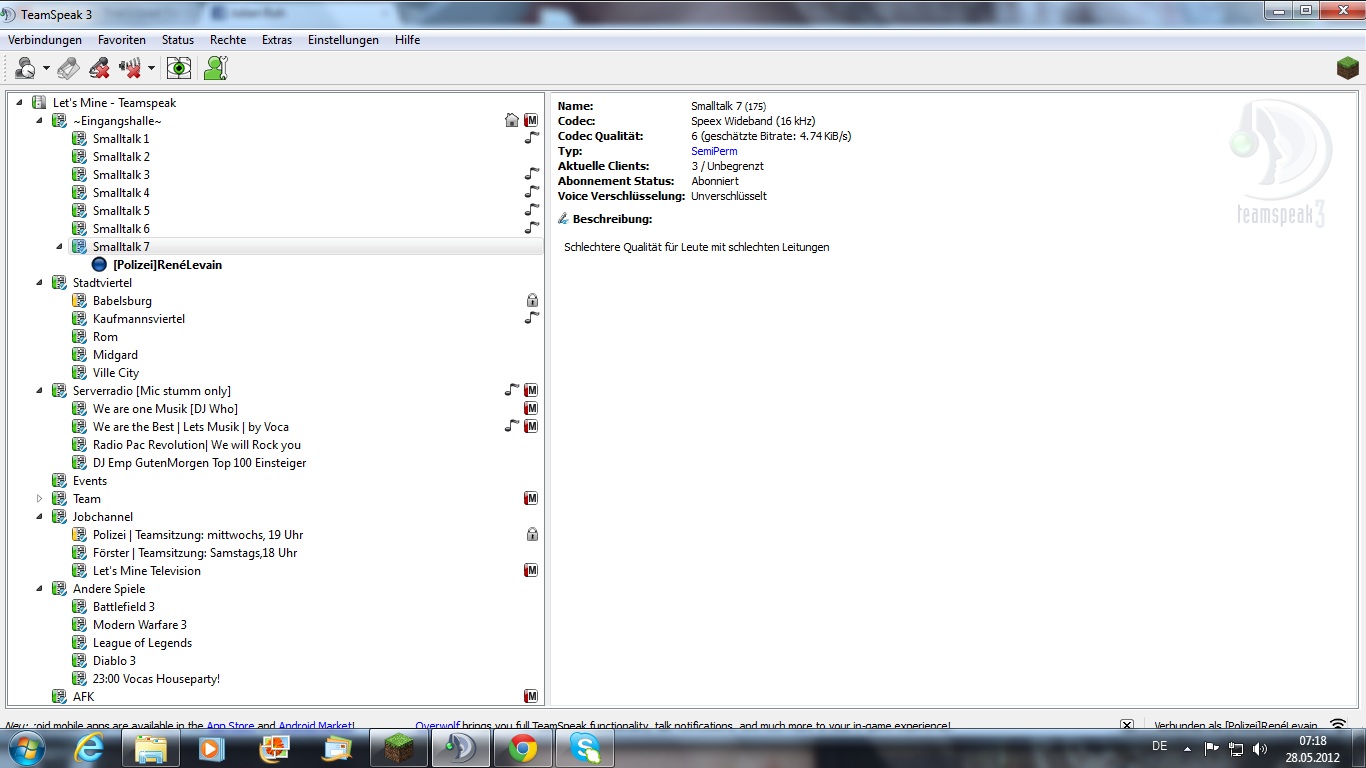
Task: Select the Battlefield 3 channel
Action: pos(123,607)
